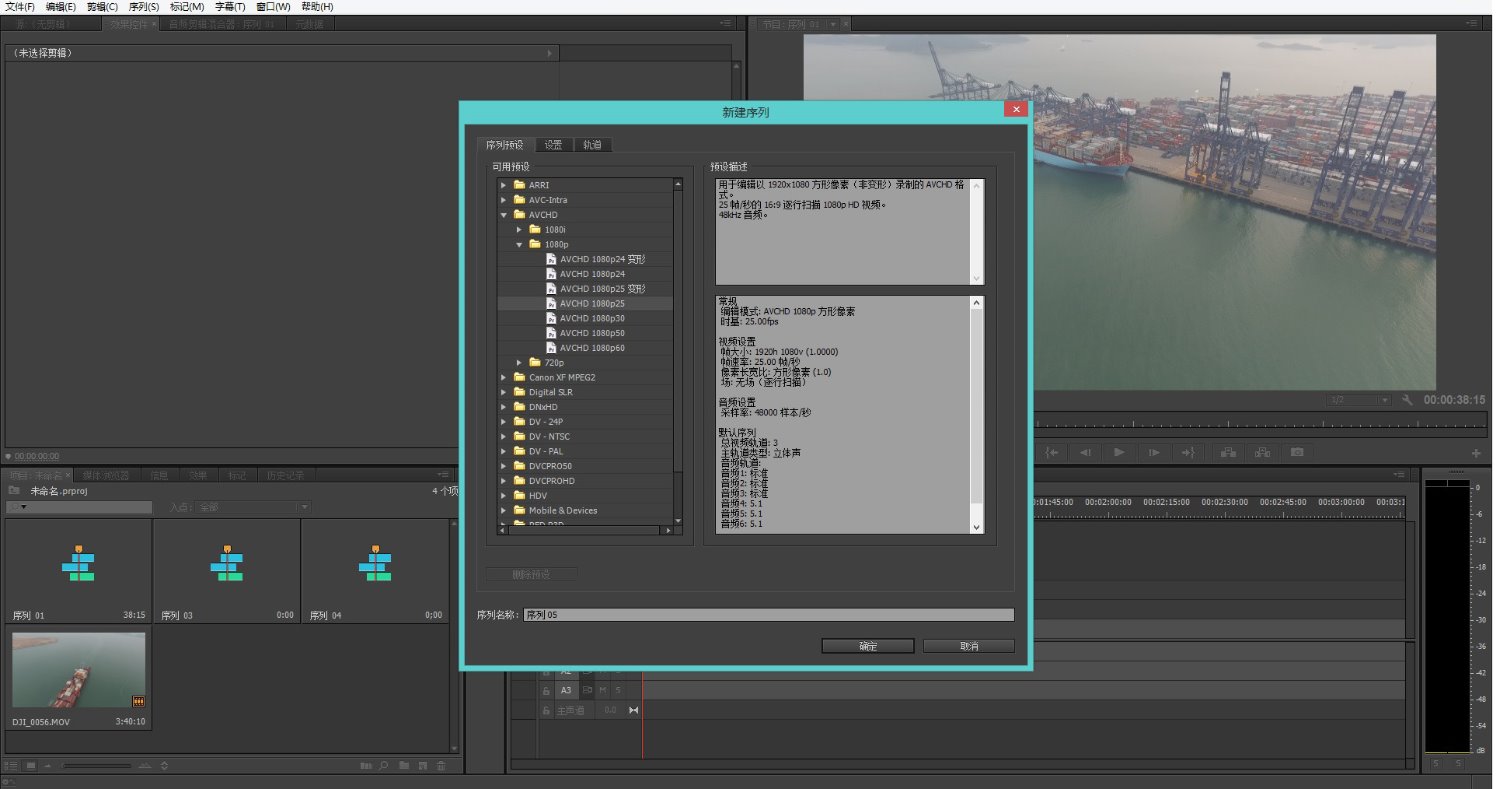
Task: Toggle mute M on track A3
Action: click(603, 690)
